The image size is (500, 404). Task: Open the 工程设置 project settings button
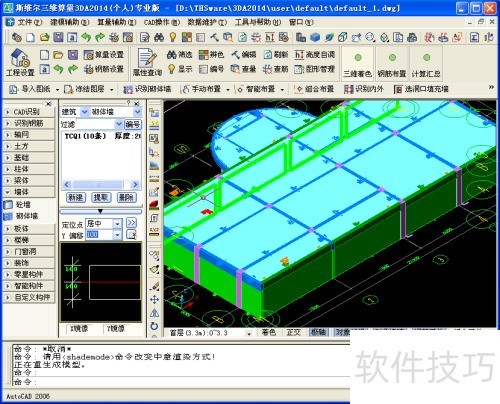click(20, 62)
